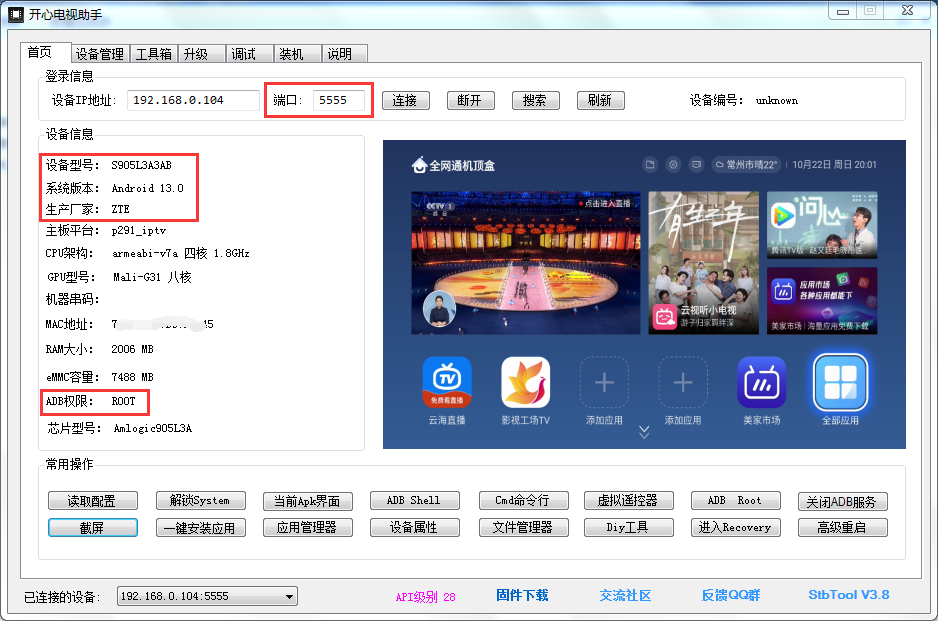This screenshot has width=938, height=621.
Task: Open 设备属性
Action: (415, 528)
